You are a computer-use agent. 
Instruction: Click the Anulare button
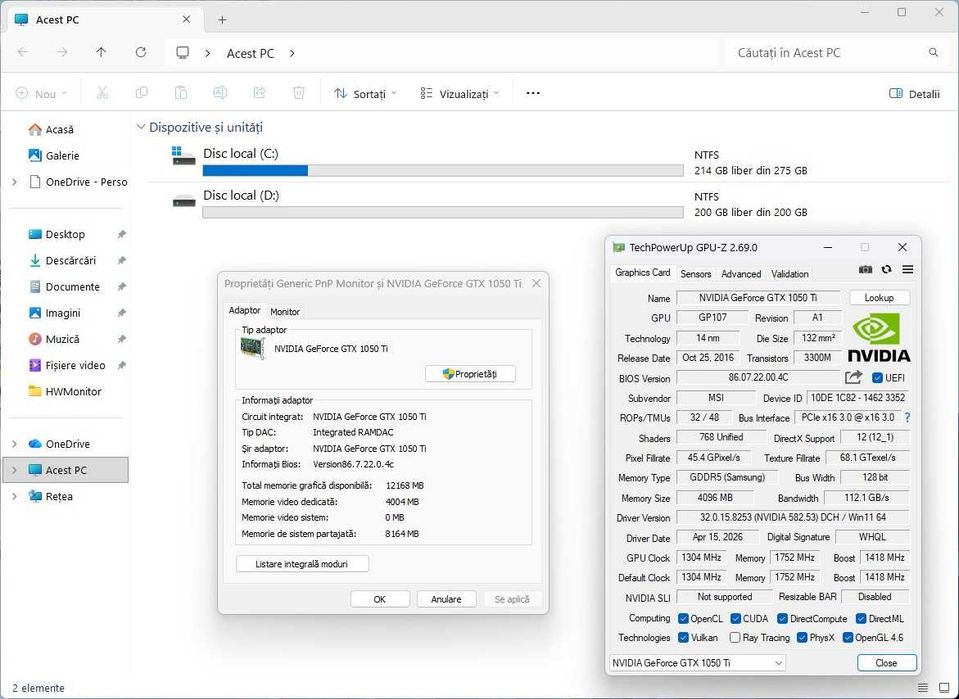446,599
